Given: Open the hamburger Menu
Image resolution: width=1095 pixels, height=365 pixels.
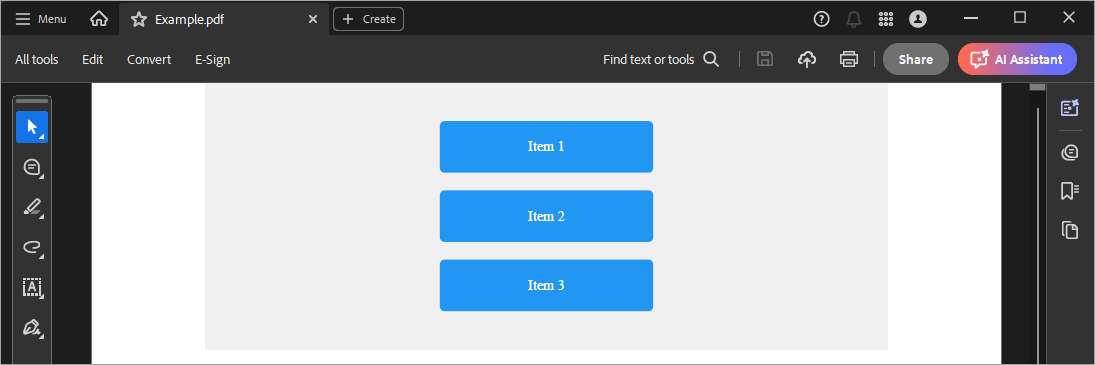Looking at the screenshot, I should coord(41,19).
